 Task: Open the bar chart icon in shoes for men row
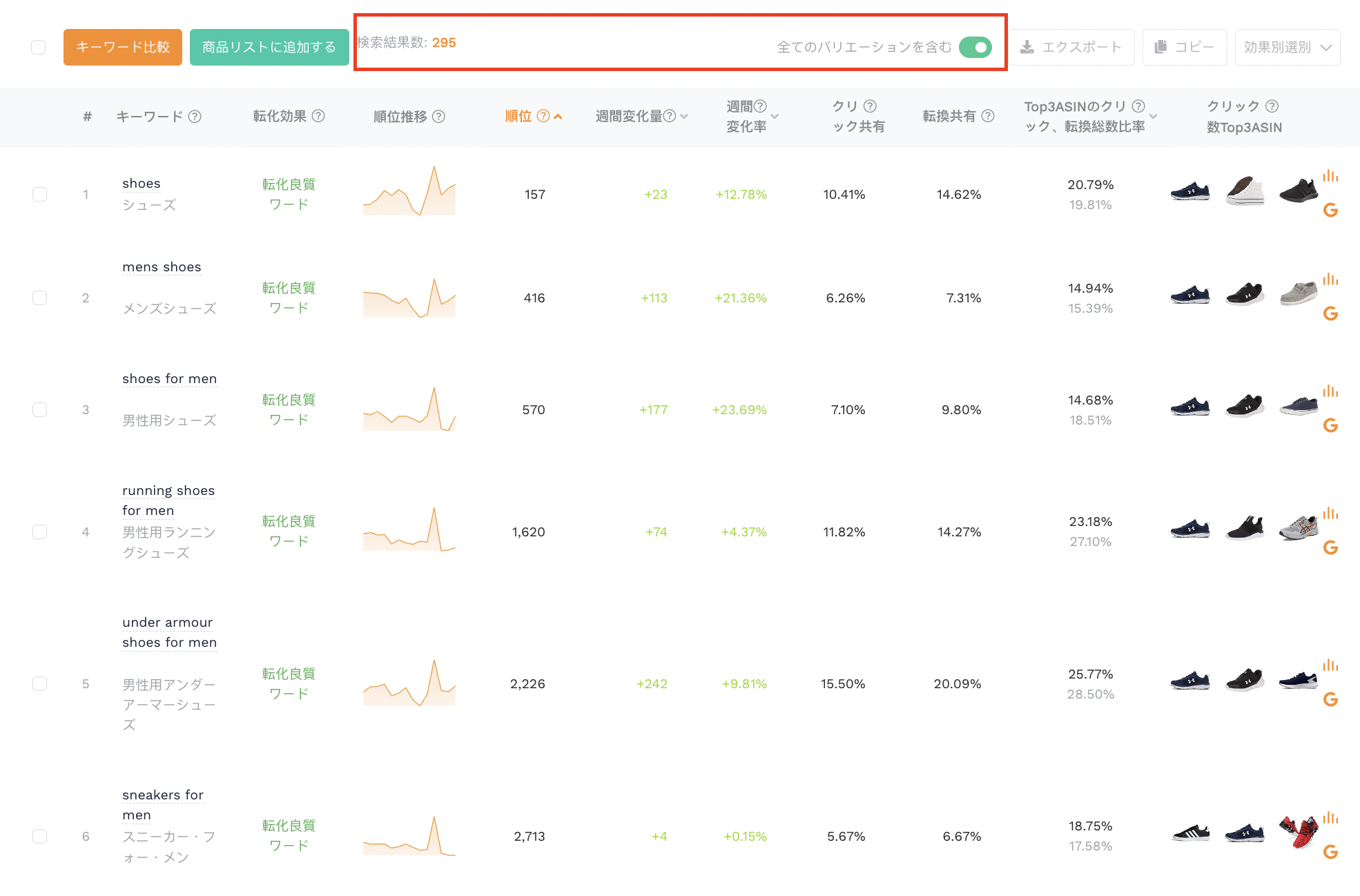click(x=1330, y=391)
